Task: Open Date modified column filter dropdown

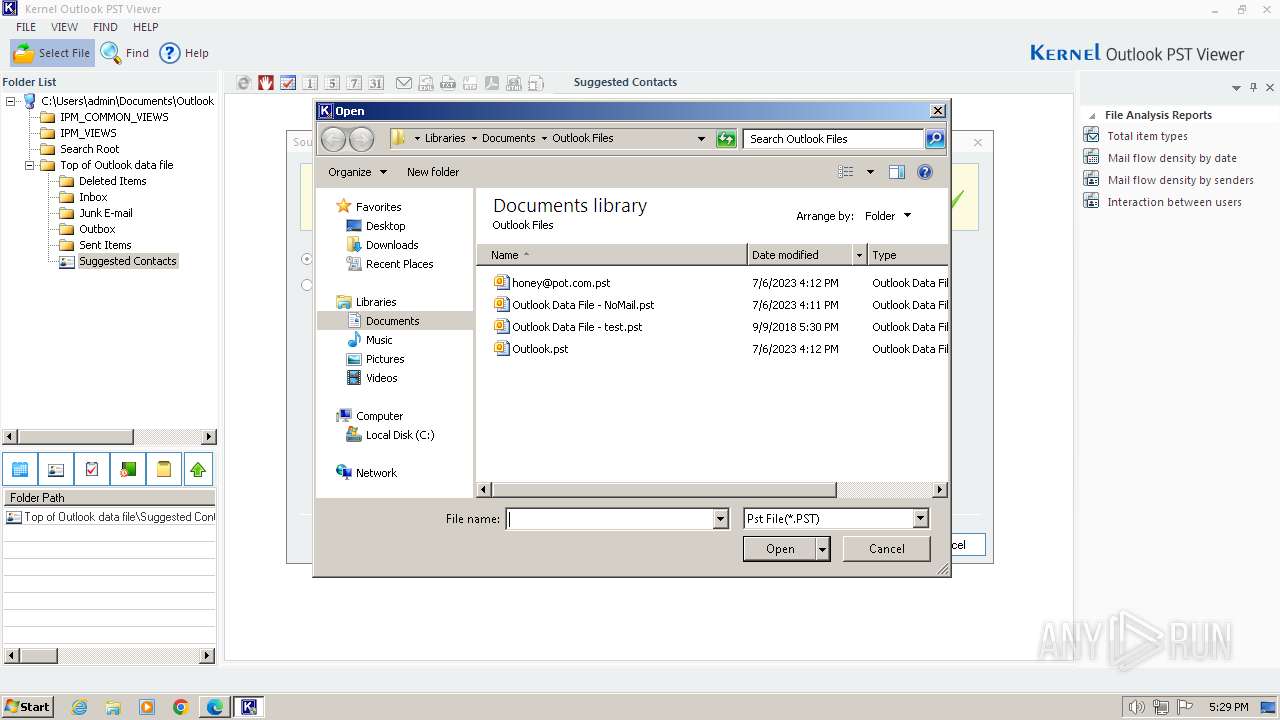Action: point(859,255)
